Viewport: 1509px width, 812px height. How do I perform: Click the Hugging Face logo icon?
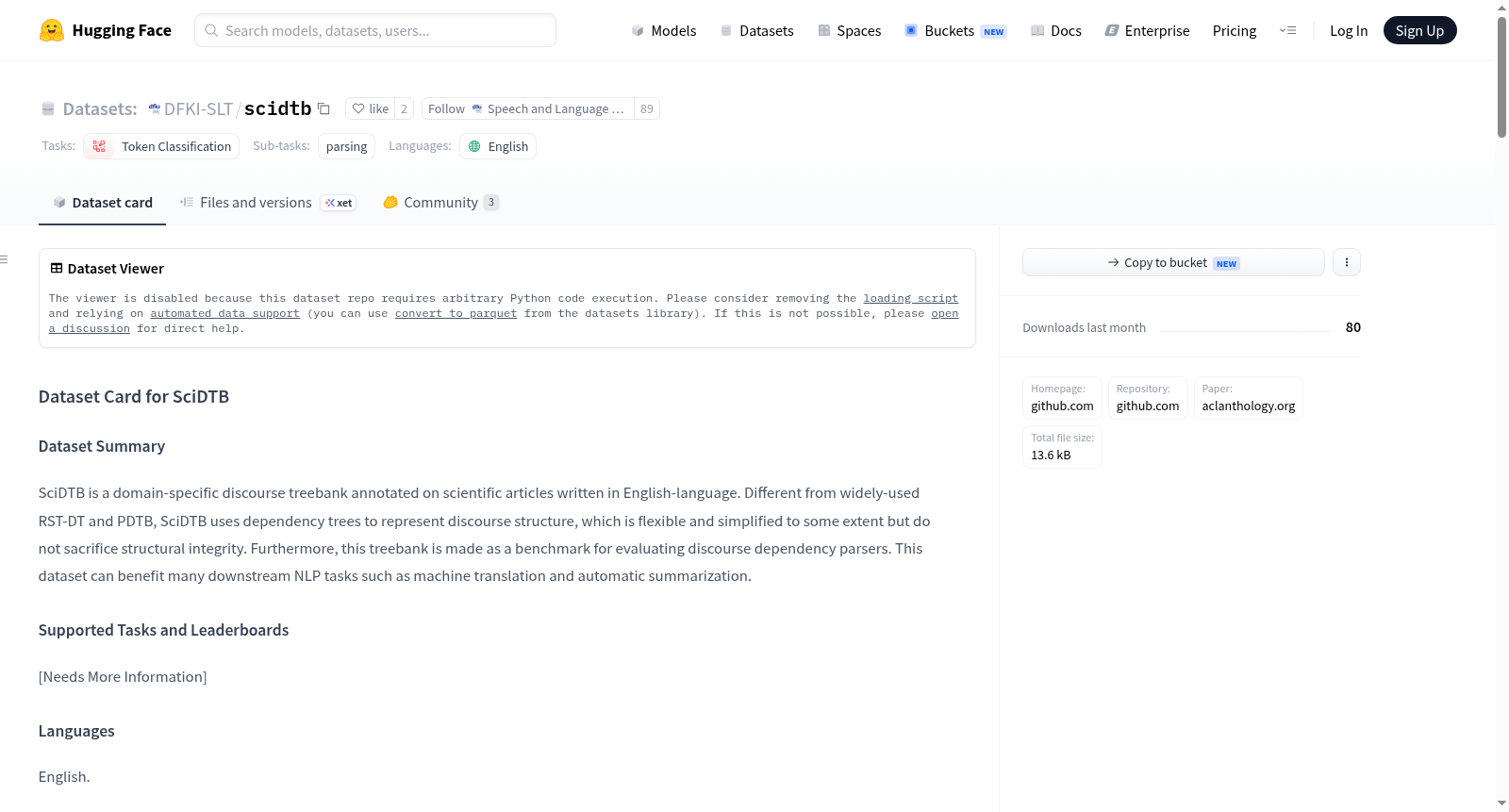pos(52,30)
